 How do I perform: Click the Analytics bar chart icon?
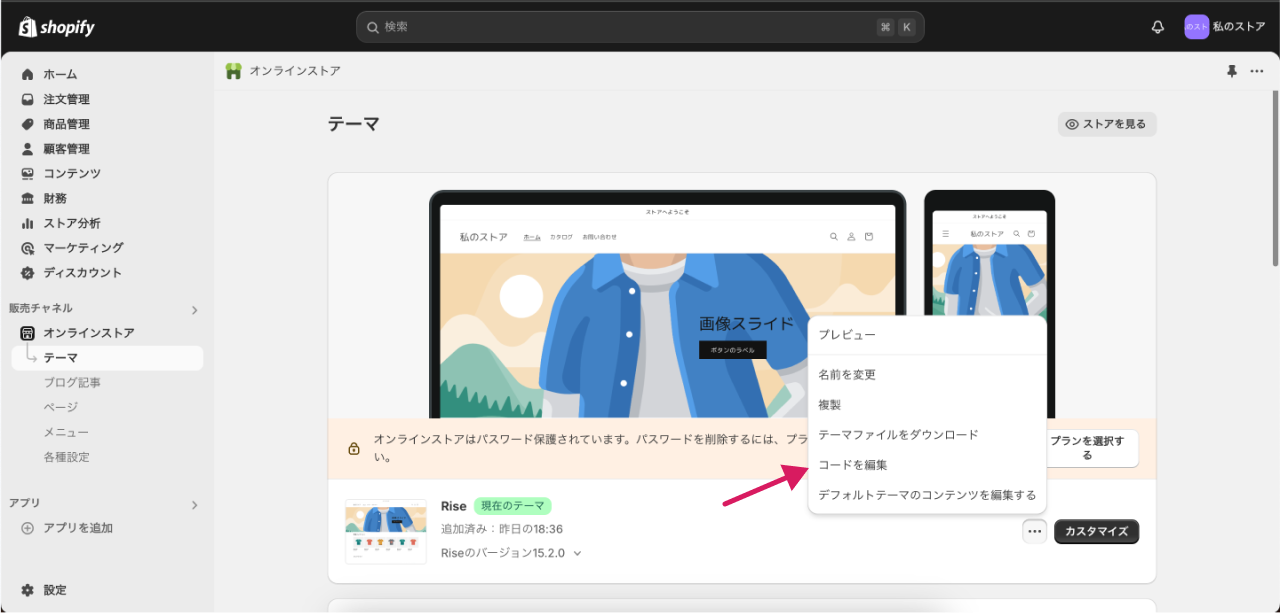pos(28,223)
